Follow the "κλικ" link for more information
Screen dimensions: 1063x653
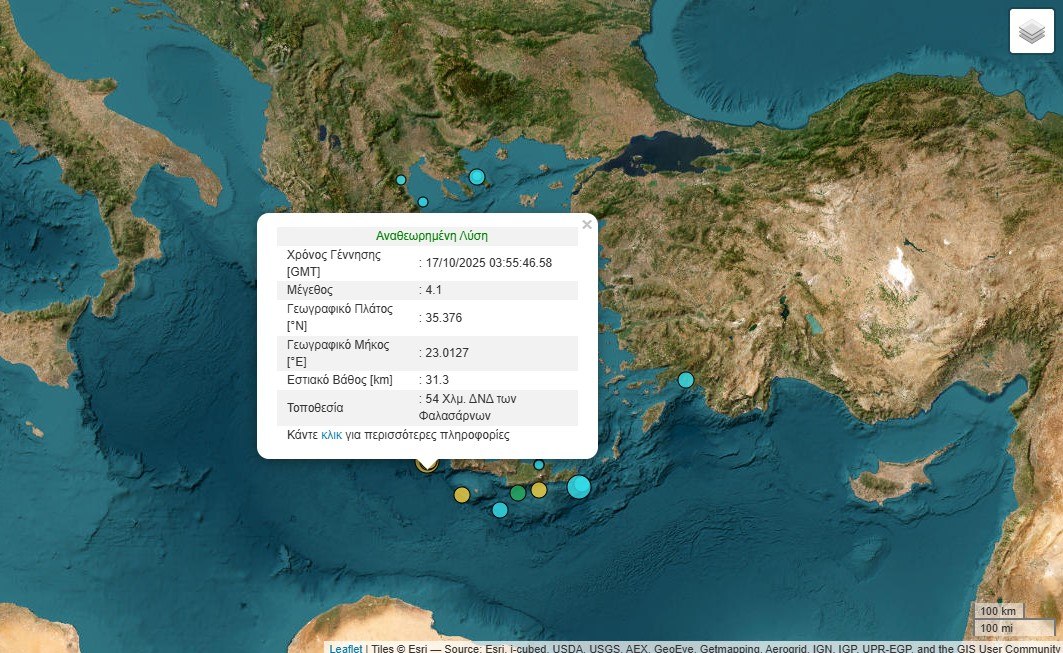331,436
